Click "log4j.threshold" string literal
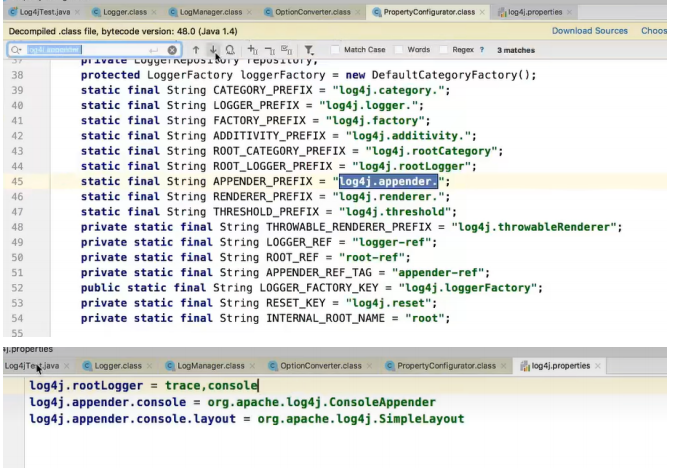675x468 pixels. (x=395, y=212)
